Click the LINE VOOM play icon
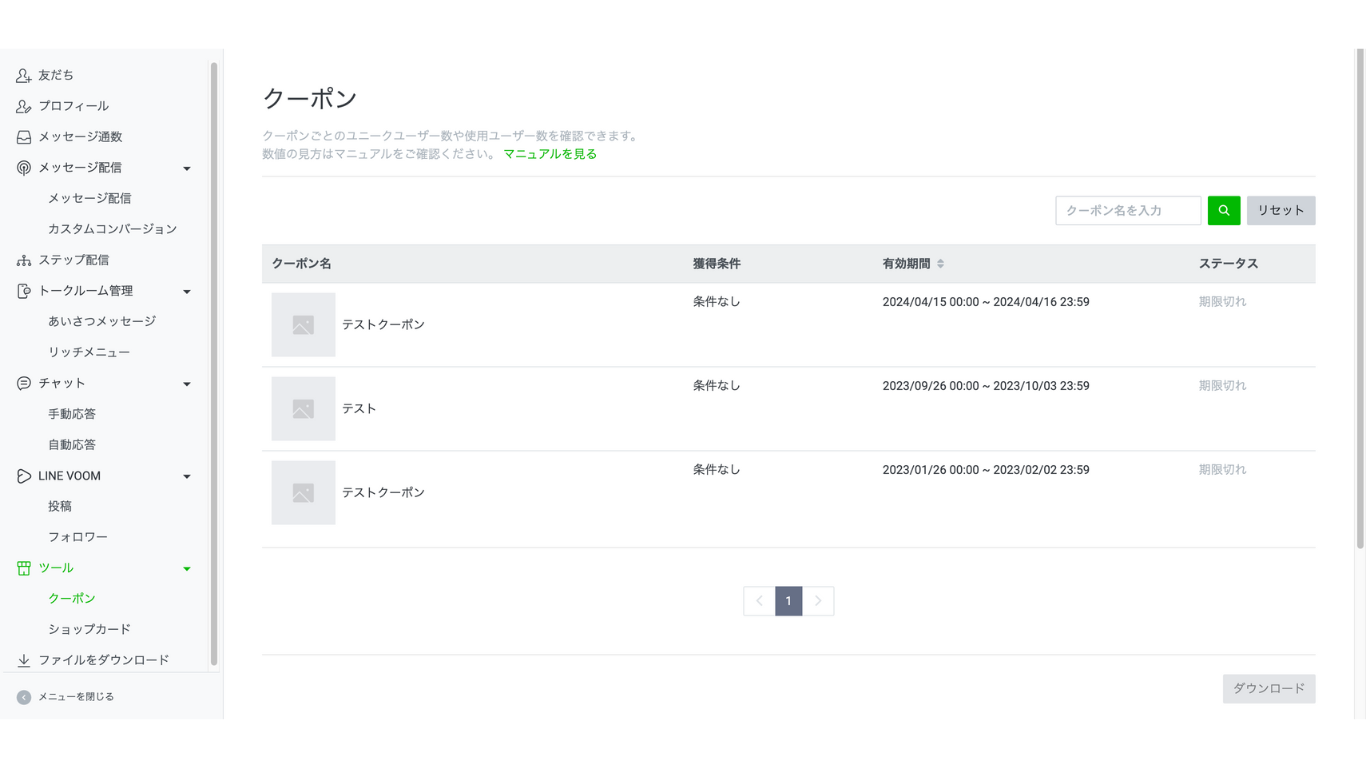The width and height of the screenshot is (1366, 768). click(x=24, y=476)
